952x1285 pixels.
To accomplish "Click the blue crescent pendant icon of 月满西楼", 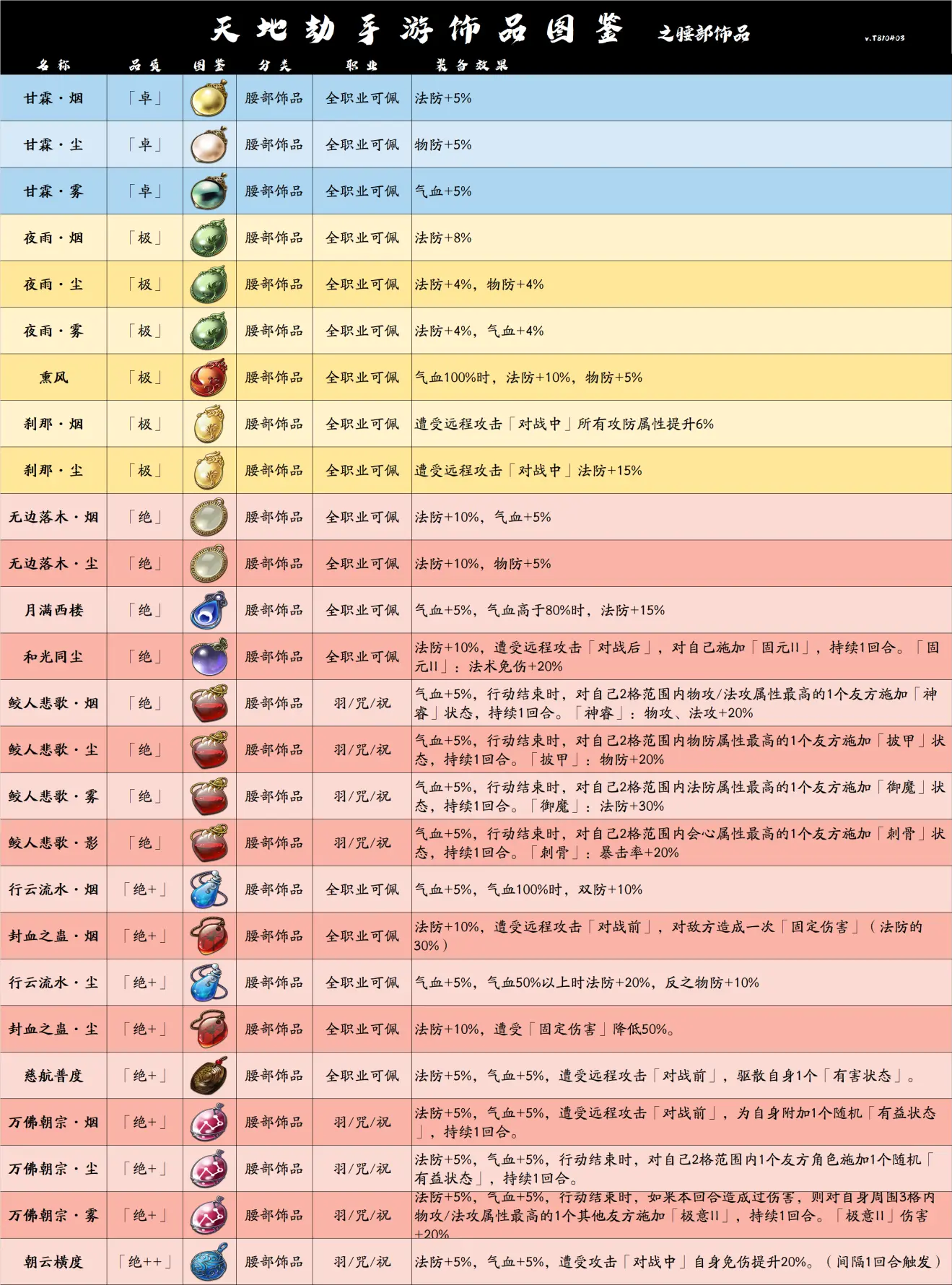I will pos(209,610).
